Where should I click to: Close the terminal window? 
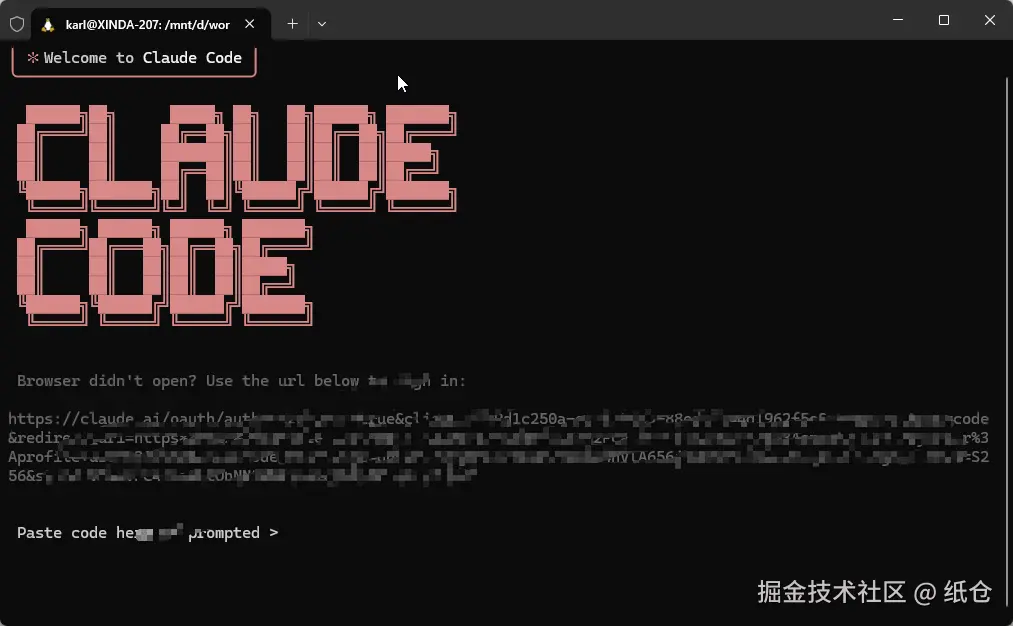point(990,20)
